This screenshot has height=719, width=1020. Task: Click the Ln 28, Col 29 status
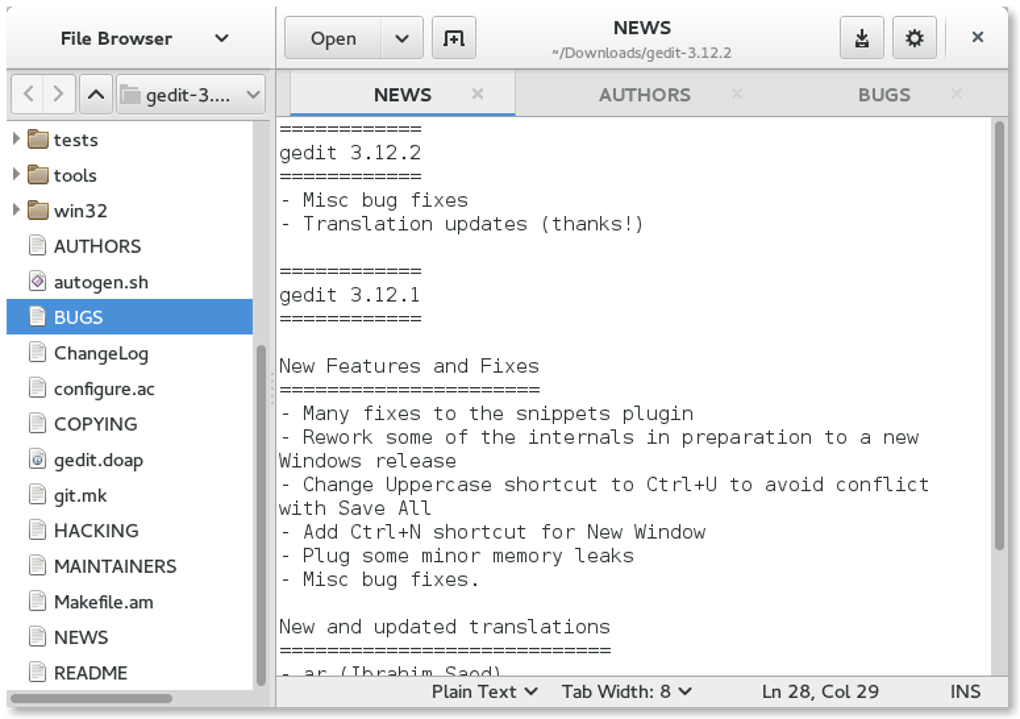coord(820,692)
